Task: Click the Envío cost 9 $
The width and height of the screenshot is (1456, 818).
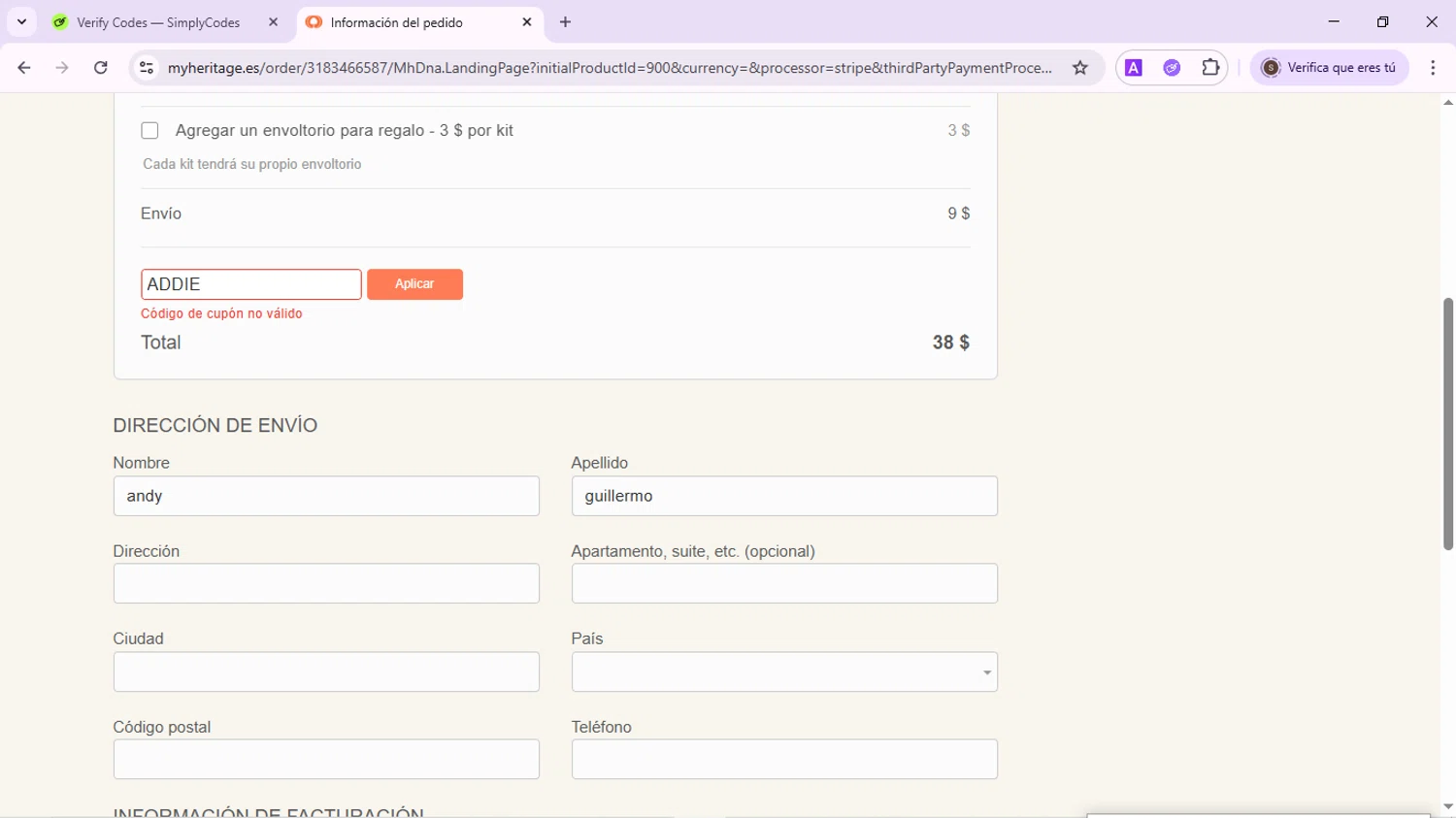Action: point(959,213)
